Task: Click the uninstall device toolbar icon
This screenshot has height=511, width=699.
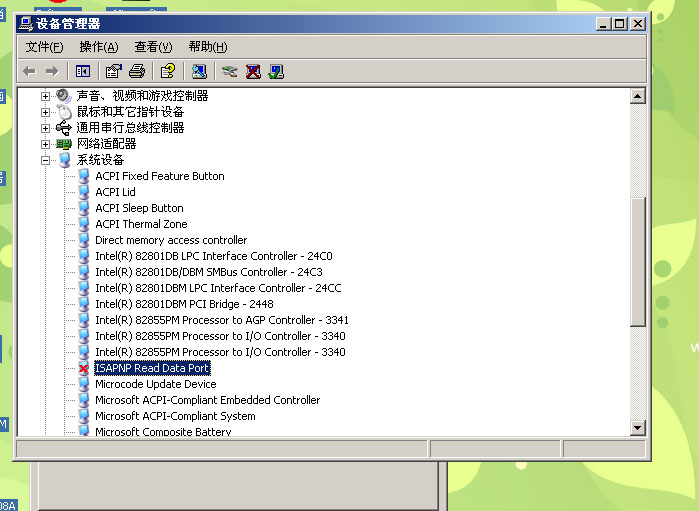Action: [x=253, y=71]
